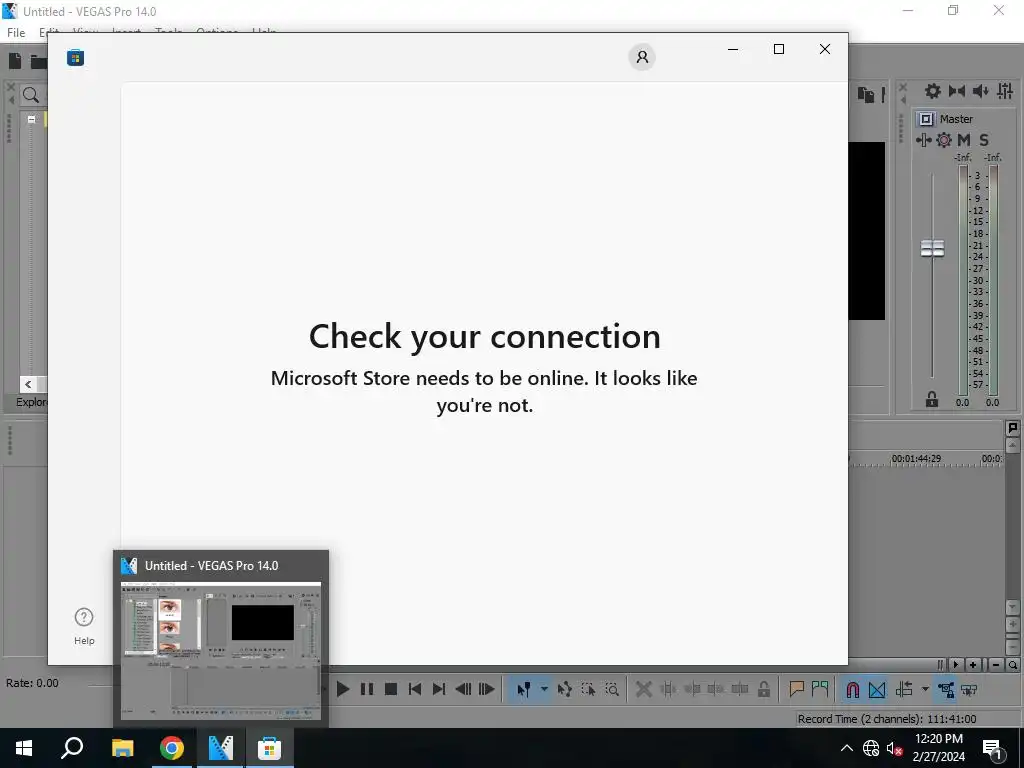Click the timeline horizontal zoom out minus
The image size is (1024, 768).
point(996,665)
